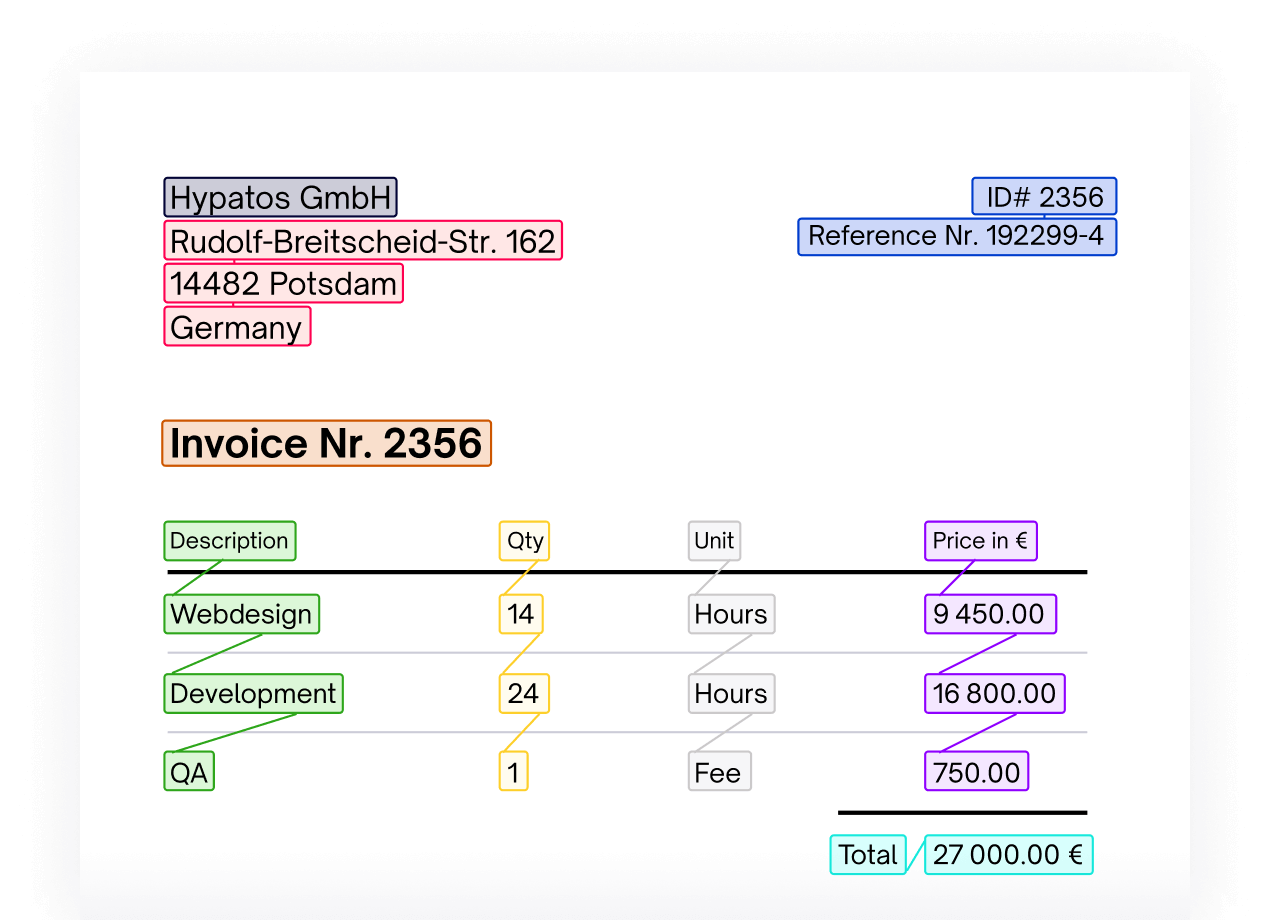This screenshot has height=920, width=1270.
Task: Click the Unit column header
Action: click(x=713, y=540)
